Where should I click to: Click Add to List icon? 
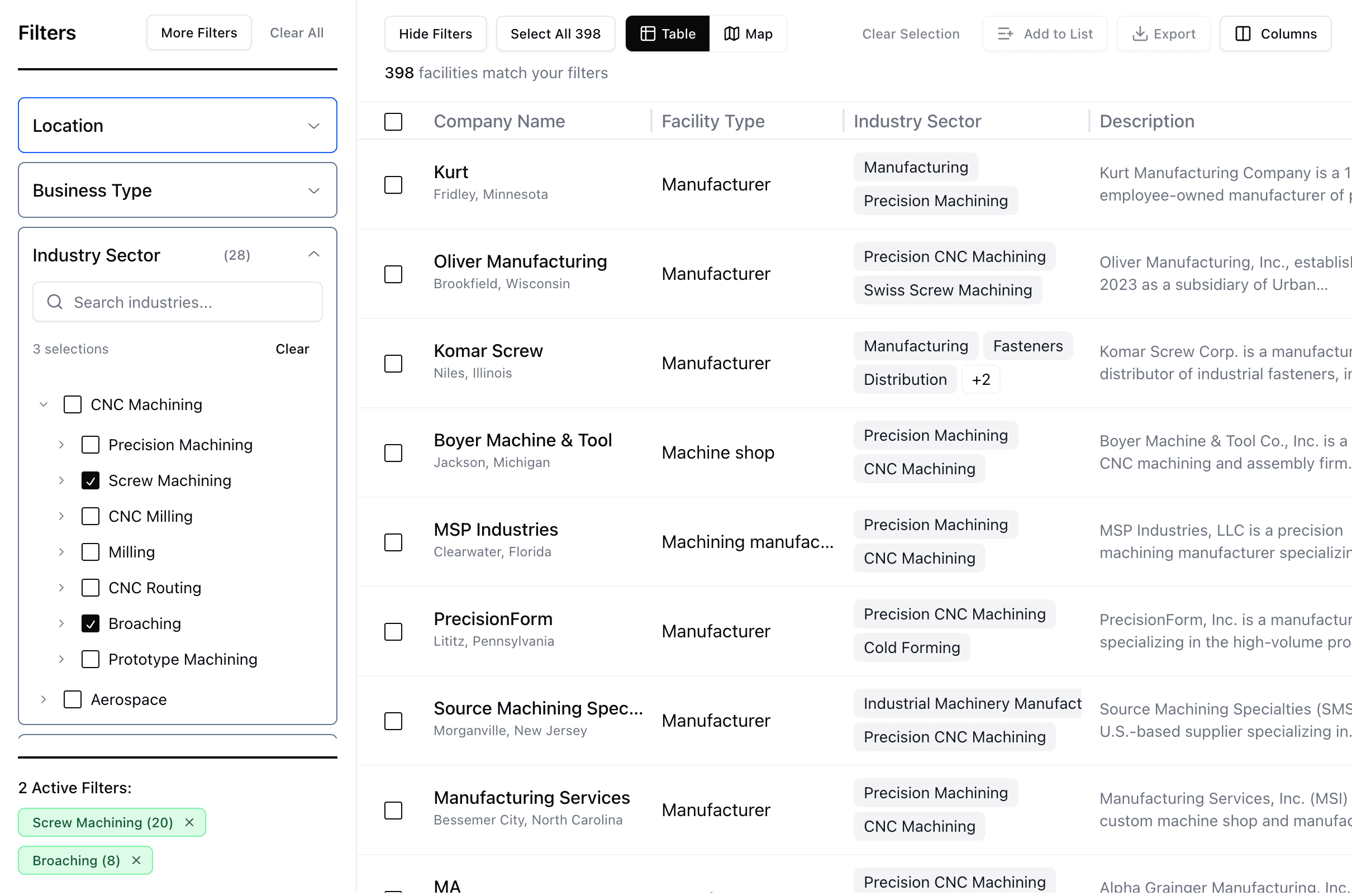click(1005, 34)
